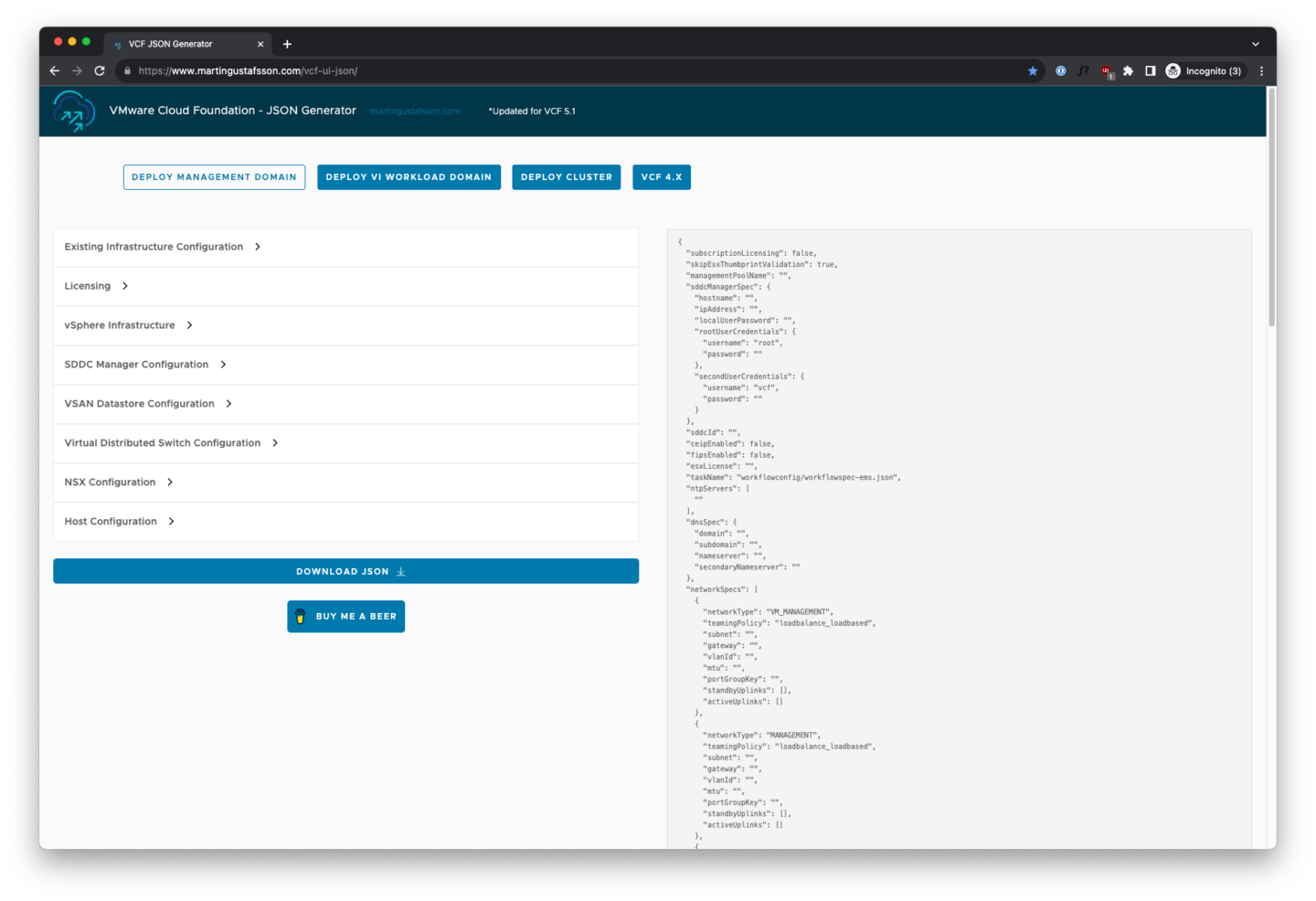Viewport: 1316px width, 901px height.
Task: Switch to Deploy VI Workload Domain
Action: coord(409,176)
